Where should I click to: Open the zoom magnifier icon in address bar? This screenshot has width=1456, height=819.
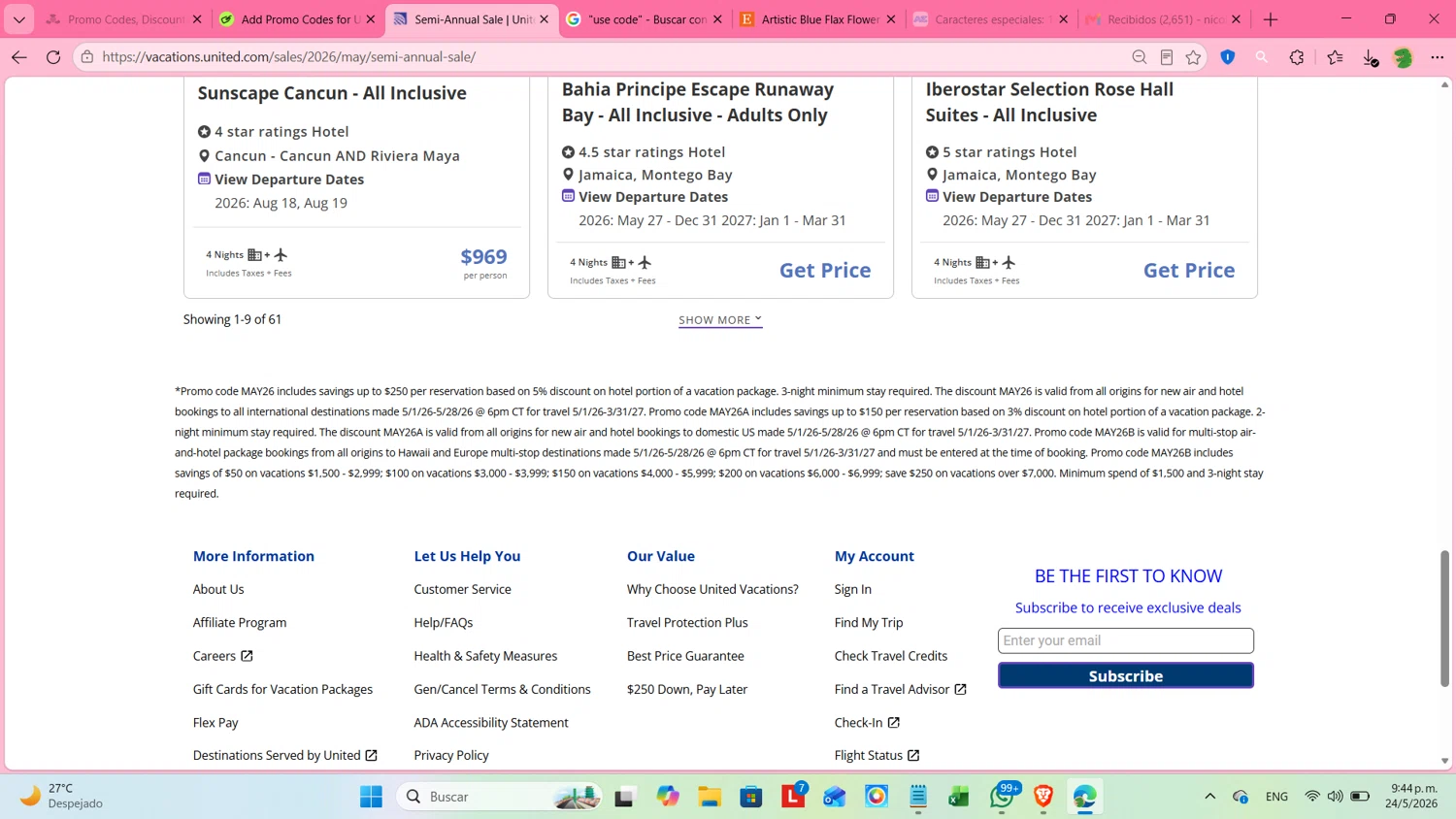coord(1140,57)
